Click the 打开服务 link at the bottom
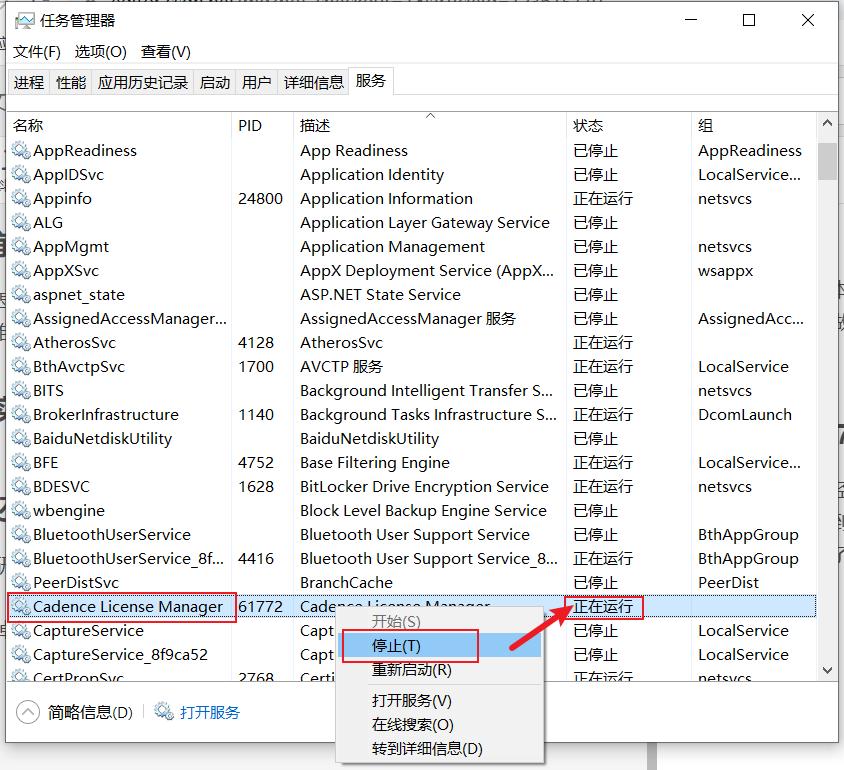The width and height of the screenshot is (844, 770). click(x=210, y=712)
